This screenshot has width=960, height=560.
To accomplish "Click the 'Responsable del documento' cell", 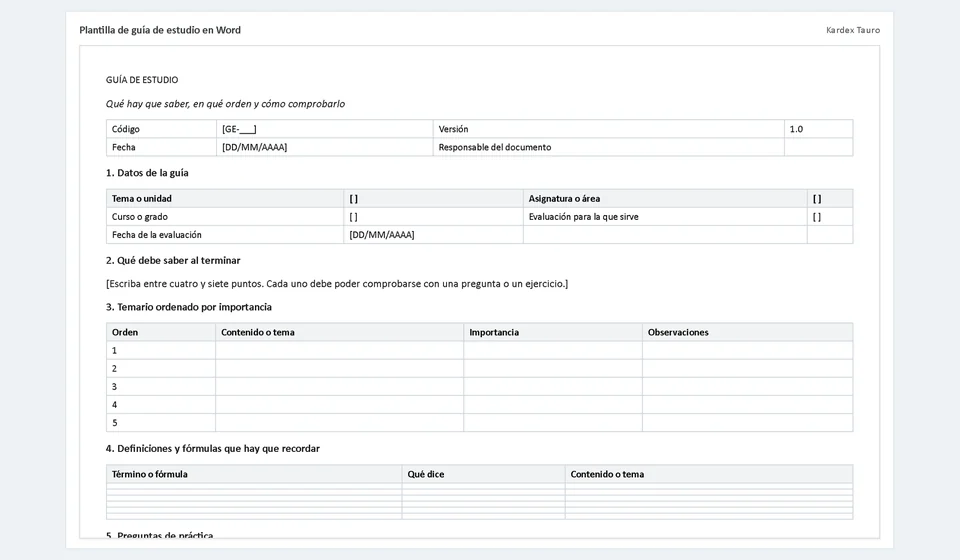I will tap(609, 147).
